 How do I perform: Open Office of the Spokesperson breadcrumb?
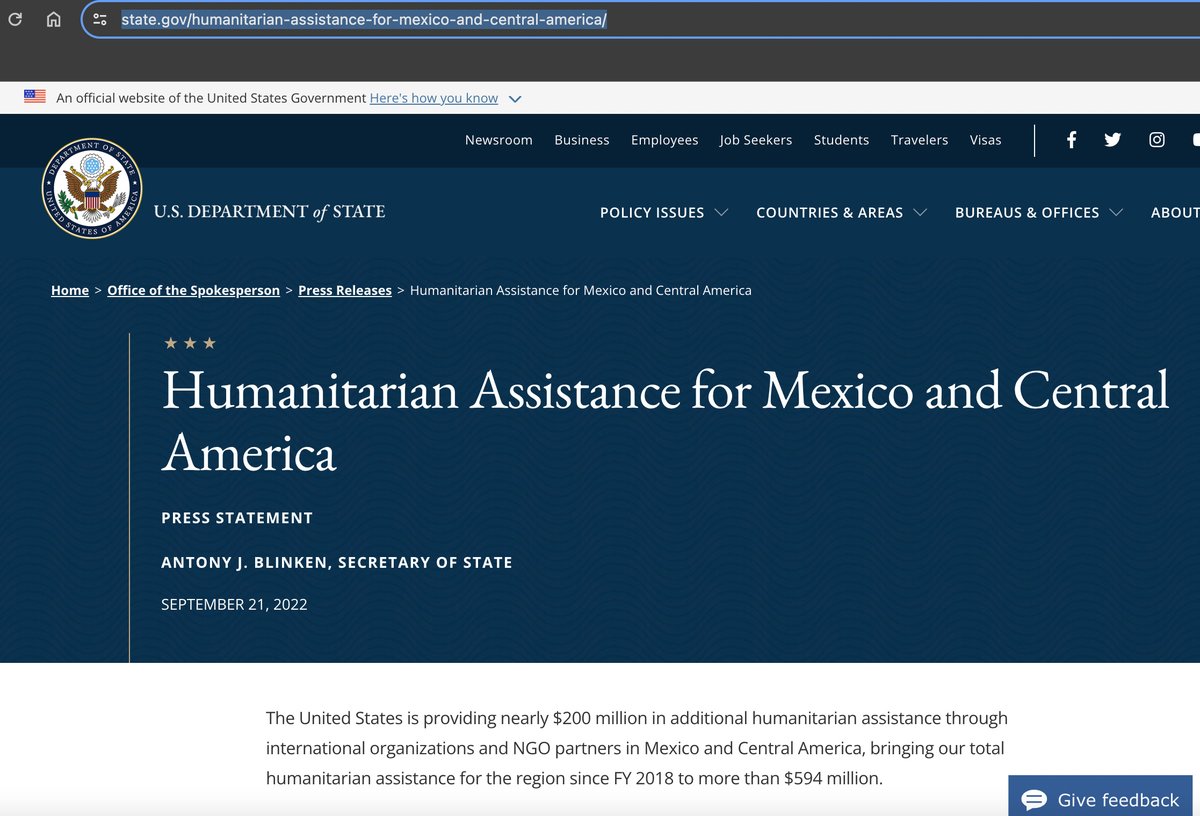(194, 290)
